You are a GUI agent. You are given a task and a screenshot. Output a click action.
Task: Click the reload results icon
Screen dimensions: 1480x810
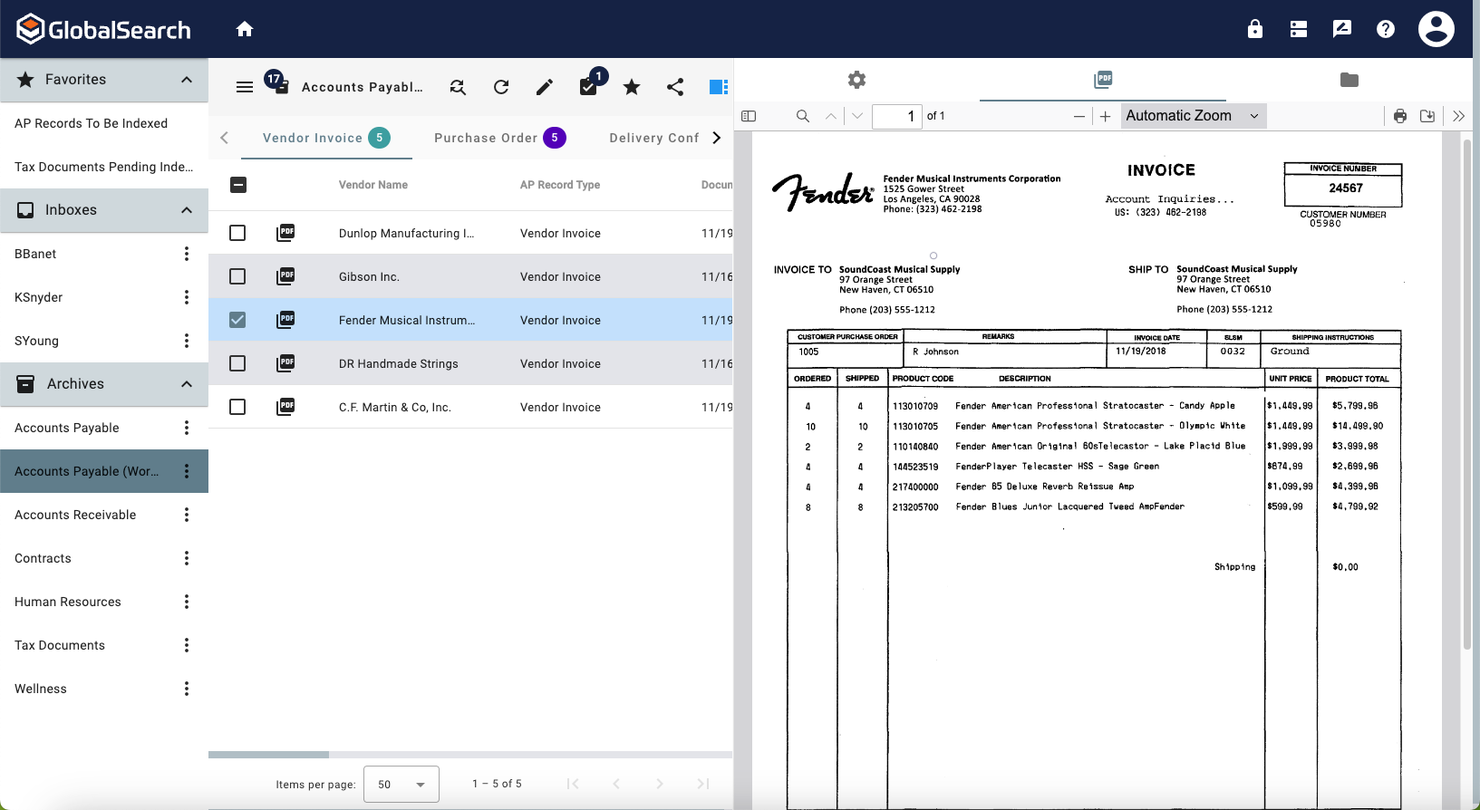[x=501, y=87]
